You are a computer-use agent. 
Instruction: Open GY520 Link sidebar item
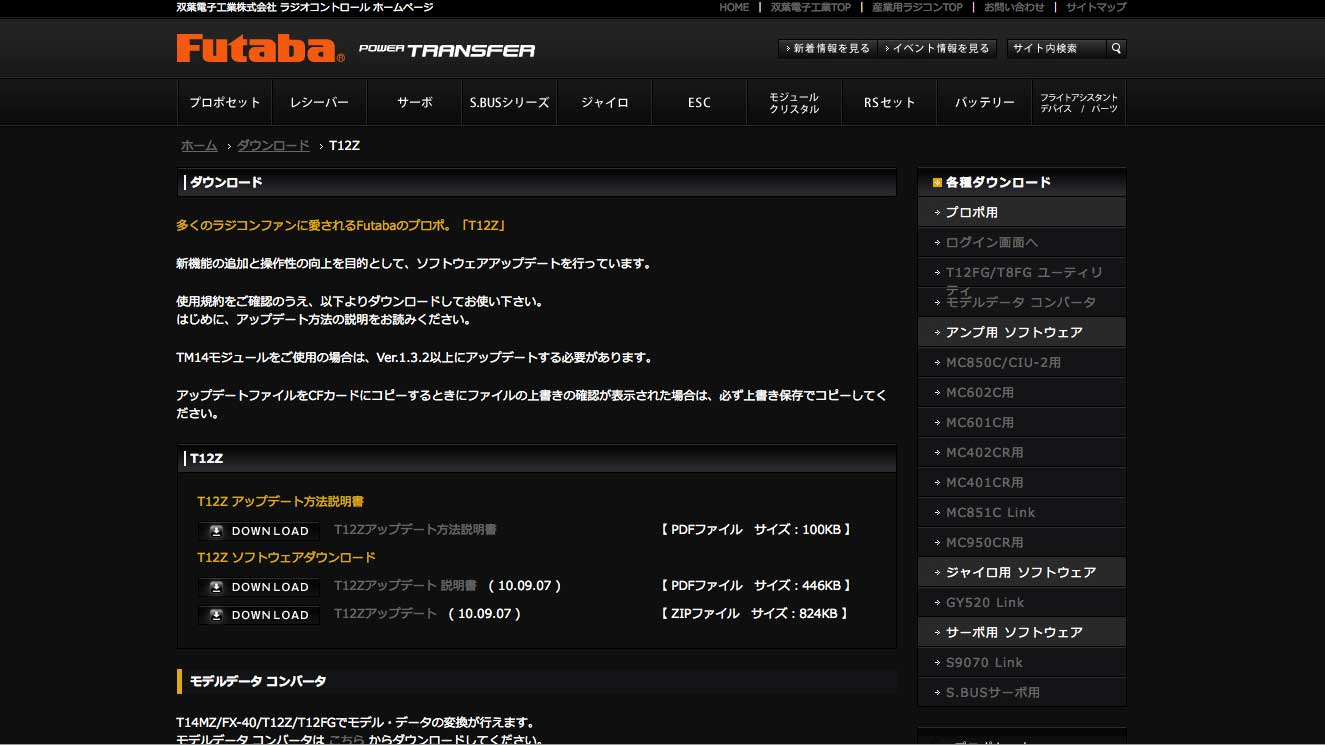pyautogui.click(x=1021, y=602)
